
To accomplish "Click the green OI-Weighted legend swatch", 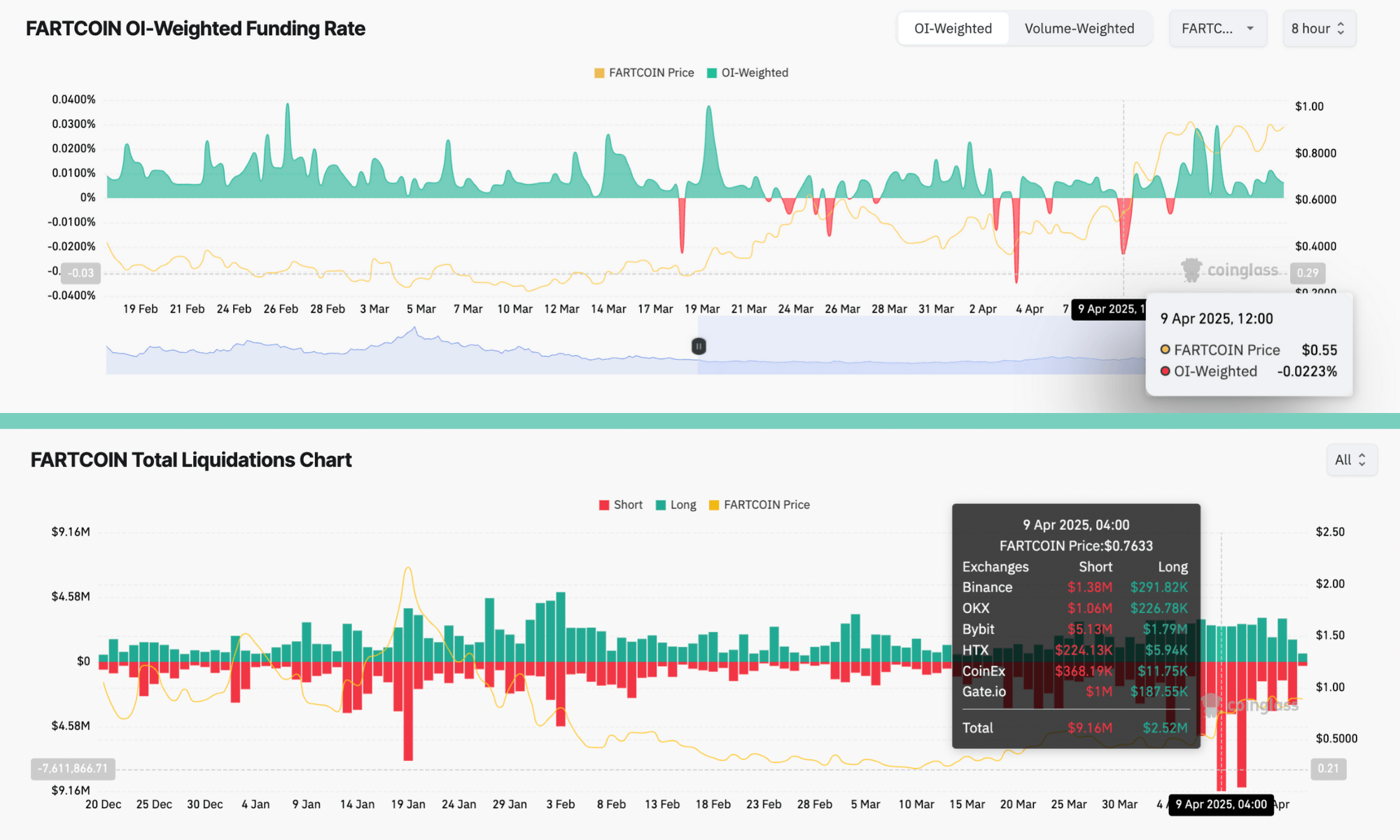I will 712,73.
